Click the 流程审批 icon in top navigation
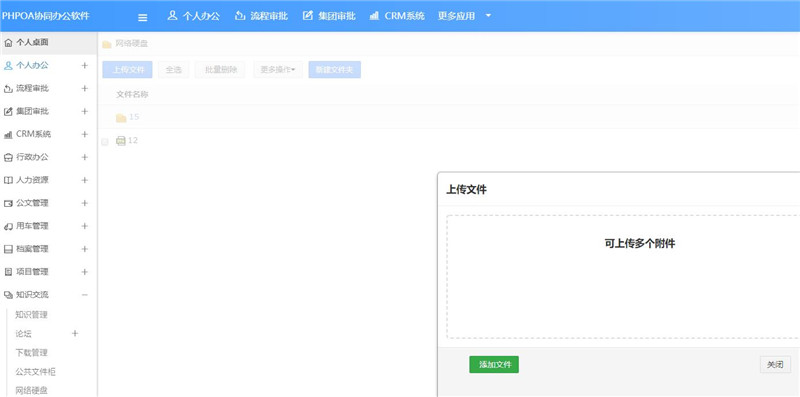The width and height of the screenshot is (800, 397). [239, 15]
